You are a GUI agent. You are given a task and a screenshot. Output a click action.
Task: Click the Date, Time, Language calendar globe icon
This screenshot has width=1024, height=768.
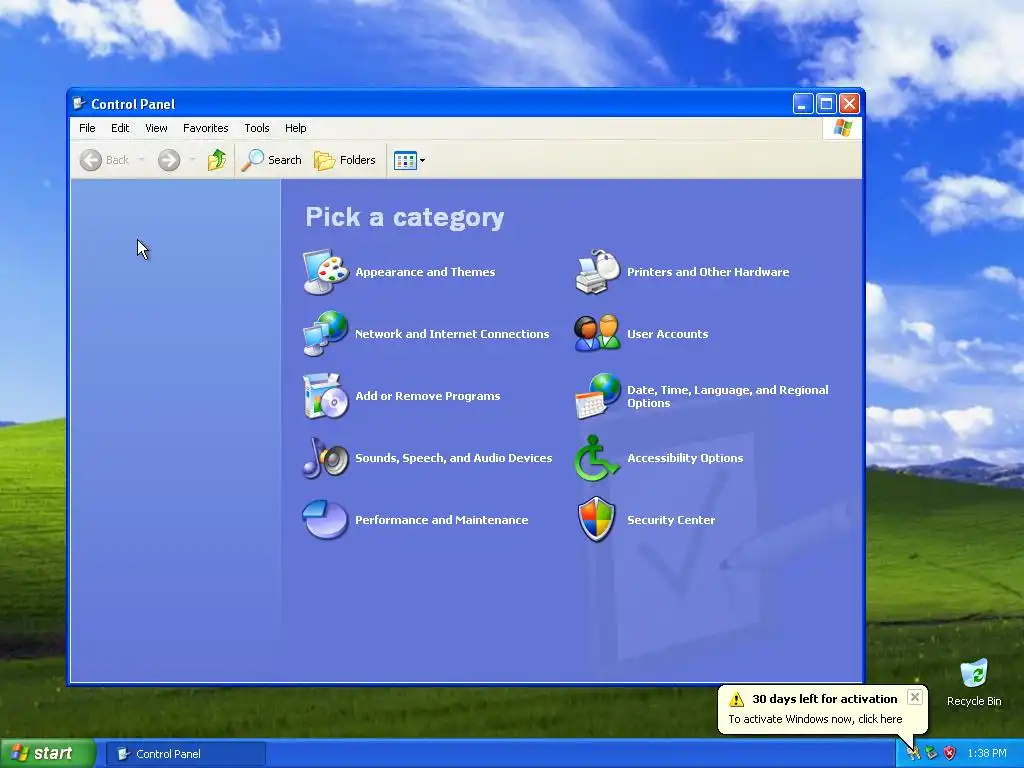[x=597, y=396]
